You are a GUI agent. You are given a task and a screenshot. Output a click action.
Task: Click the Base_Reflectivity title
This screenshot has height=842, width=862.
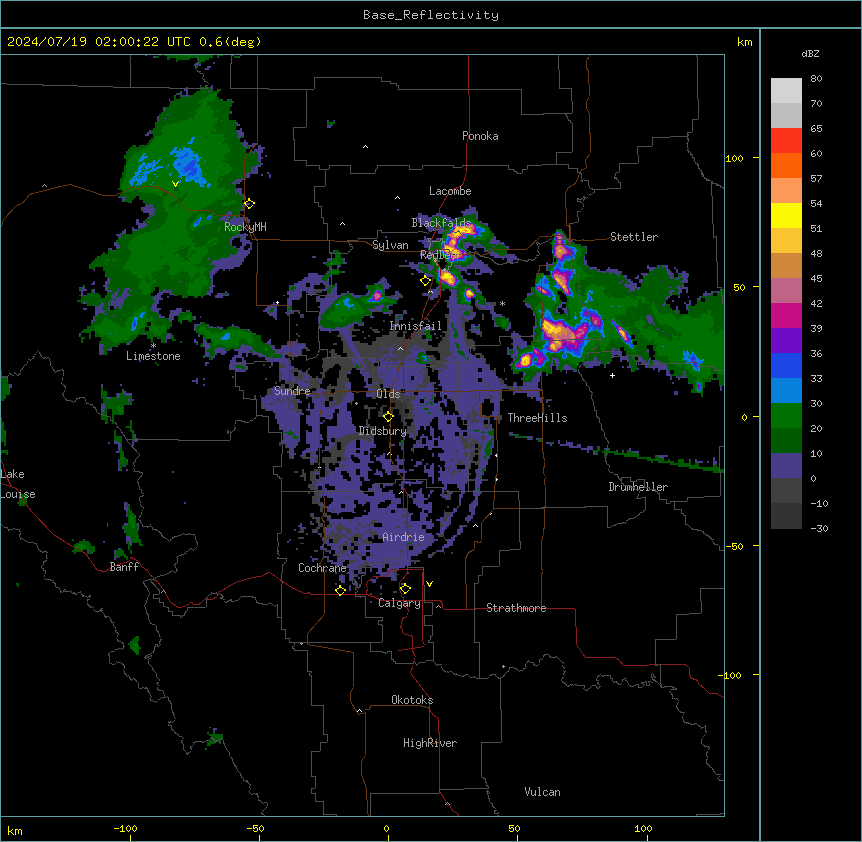tap(431, 15)
